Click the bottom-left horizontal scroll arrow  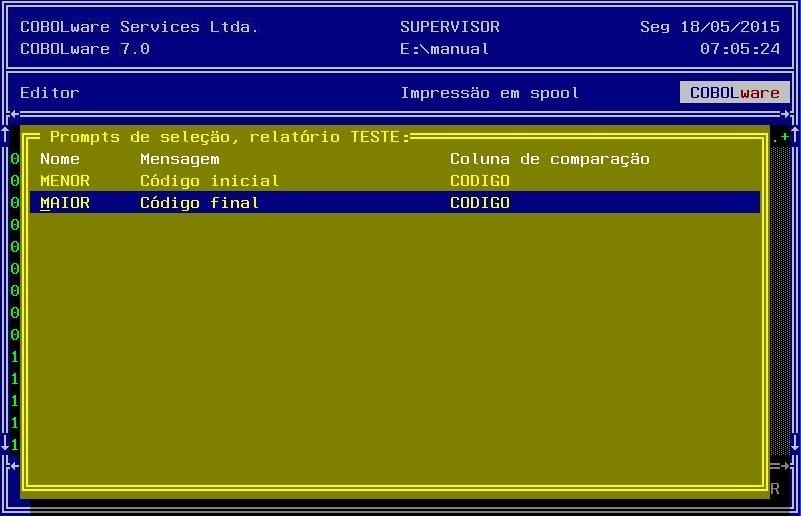point(14,465)
